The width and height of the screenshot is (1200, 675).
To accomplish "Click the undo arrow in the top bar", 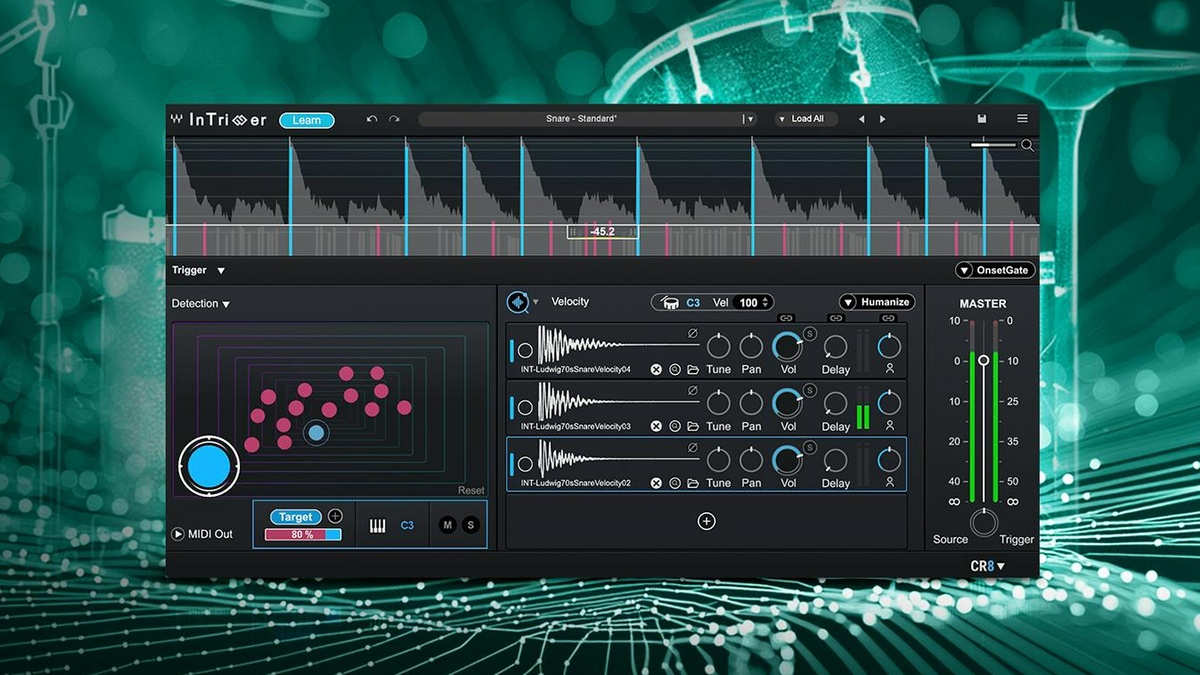I will (x=372, y=119).
